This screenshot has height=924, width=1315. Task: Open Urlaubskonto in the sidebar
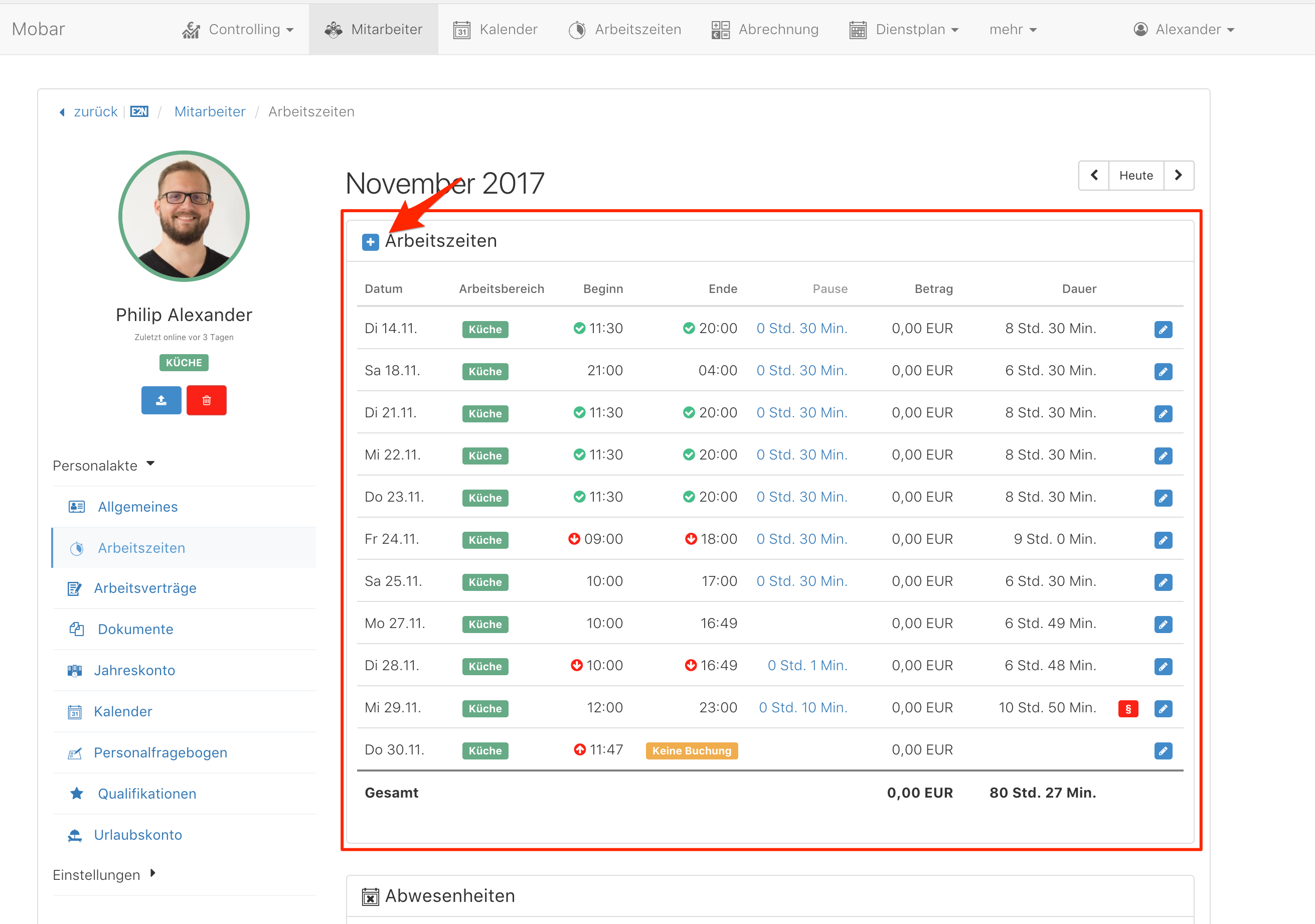[x=137, y=835]
